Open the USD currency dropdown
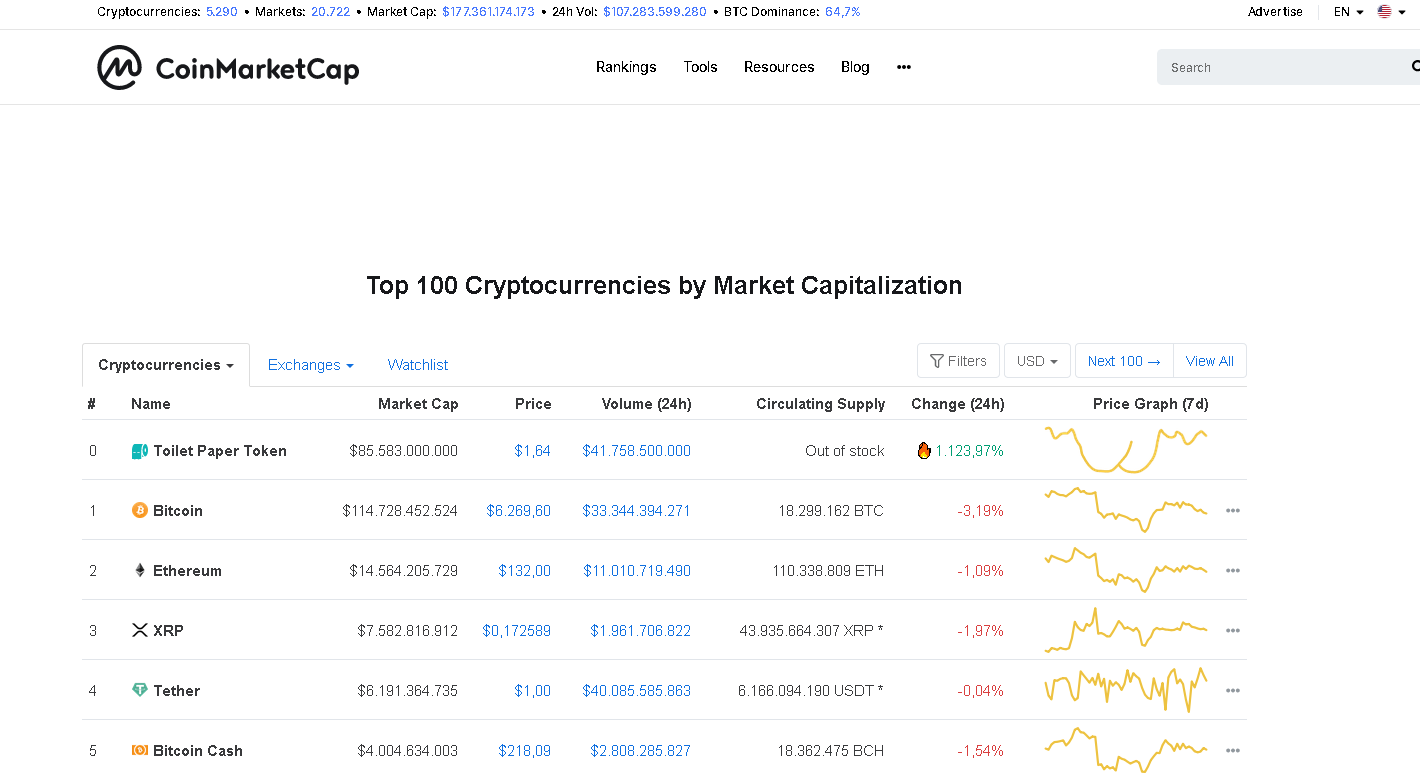This screenshot has width=1420, height=778. pos(1037,361)
